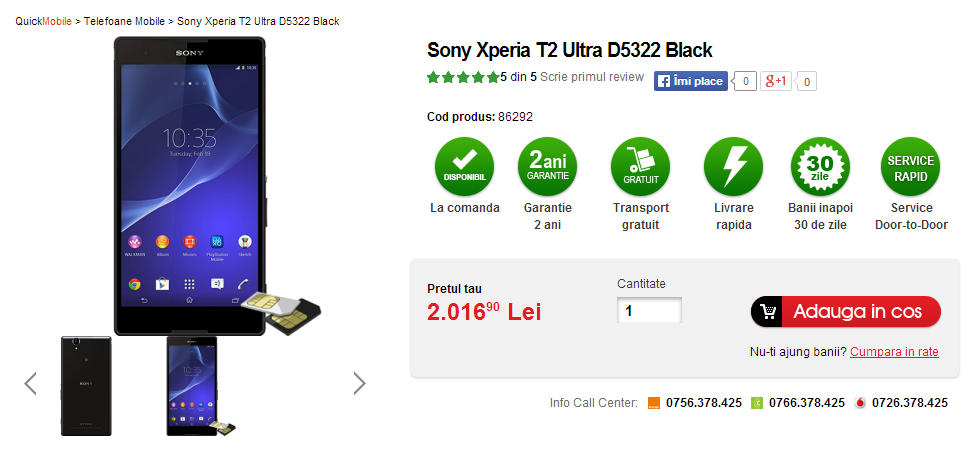Click the Google +1 button

pyautogui.click(x=776, y=81)
